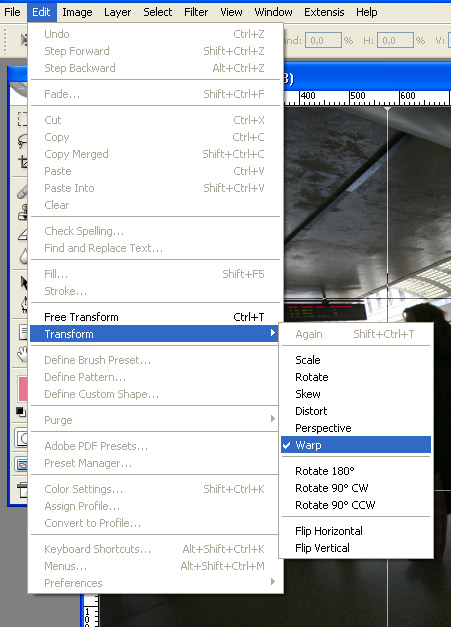Select the Path Selection arrow tool
Screen dimensions: 451x627
point(24,282)
